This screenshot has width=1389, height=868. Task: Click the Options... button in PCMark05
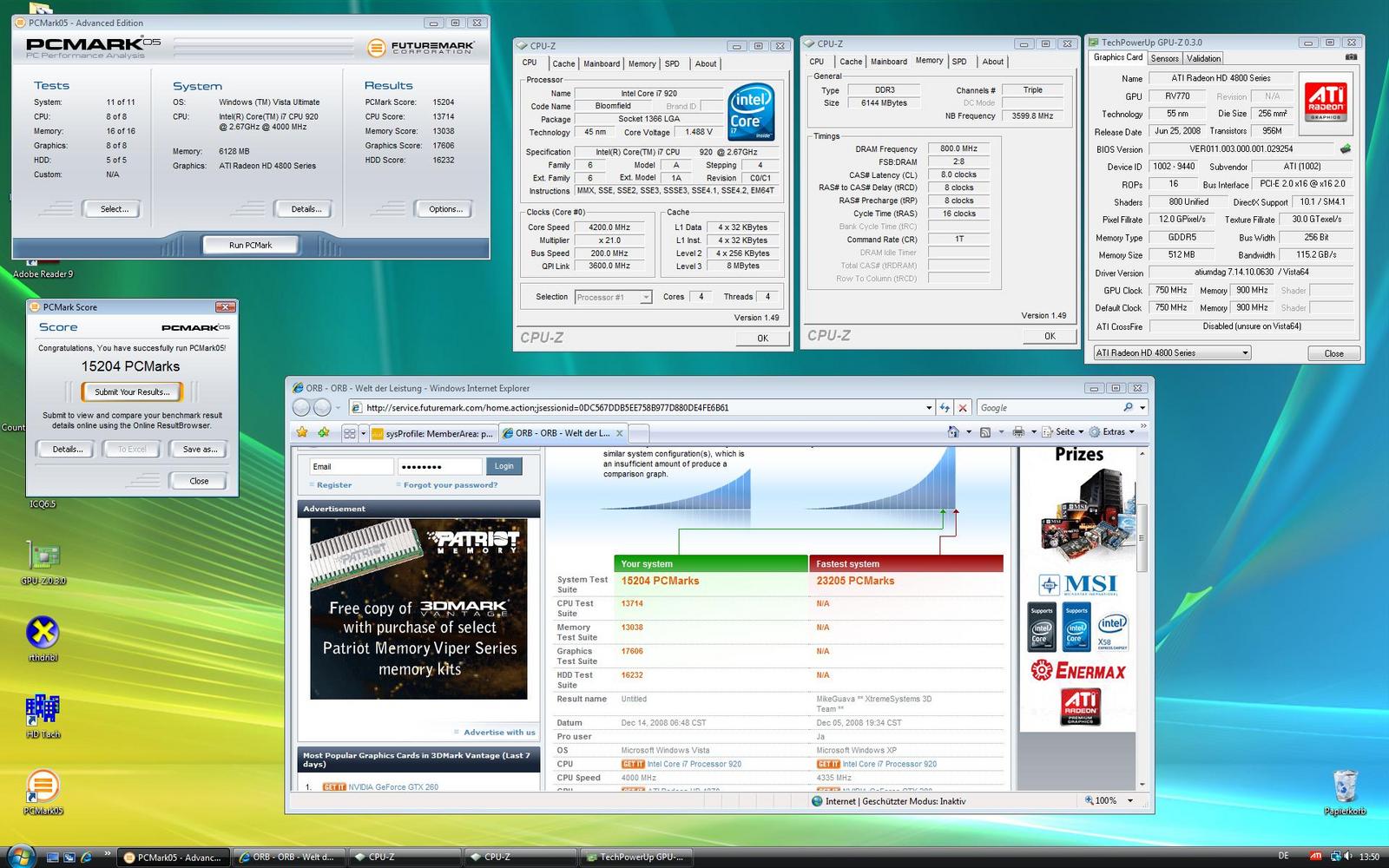pos(445,209)
